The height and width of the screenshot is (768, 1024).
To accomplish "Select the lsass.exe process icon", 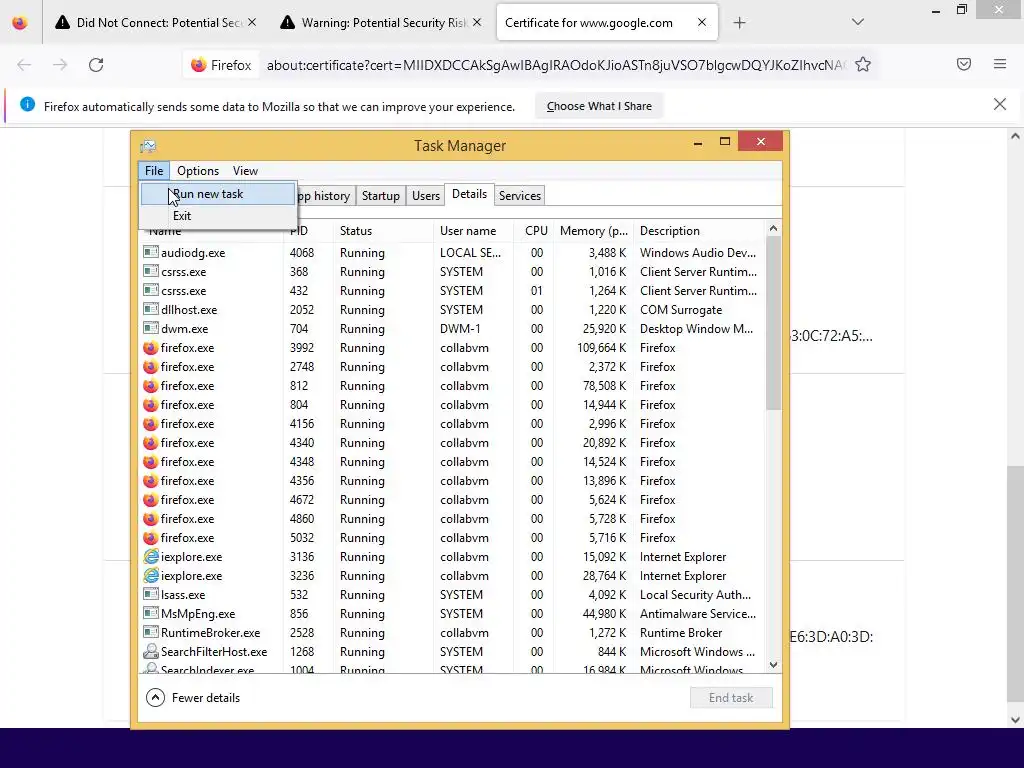I will [x=151, y=594].
